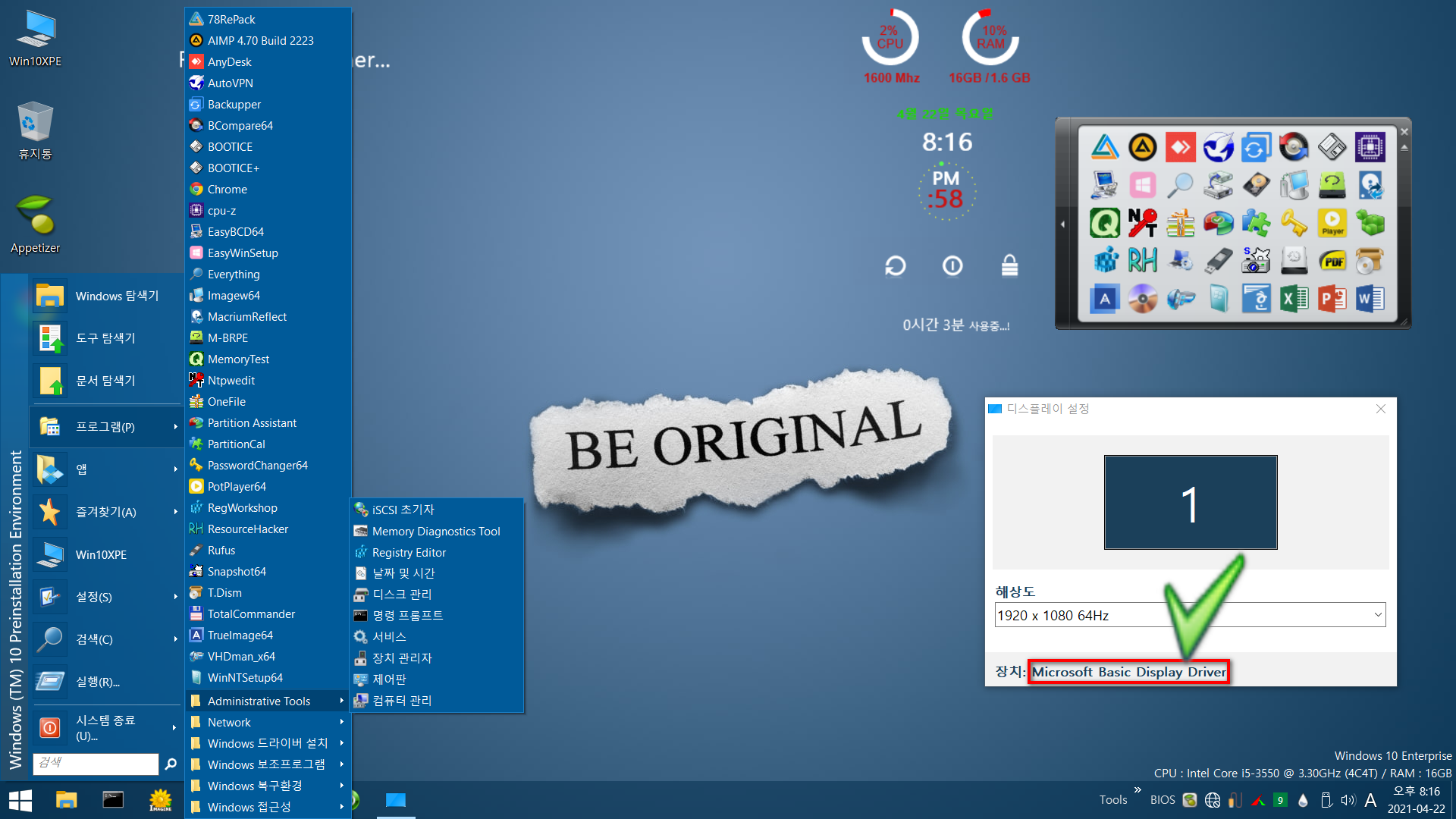
Task: Launch AutoVPN dove icon in launcher panel
Action: coord(1218,147)
